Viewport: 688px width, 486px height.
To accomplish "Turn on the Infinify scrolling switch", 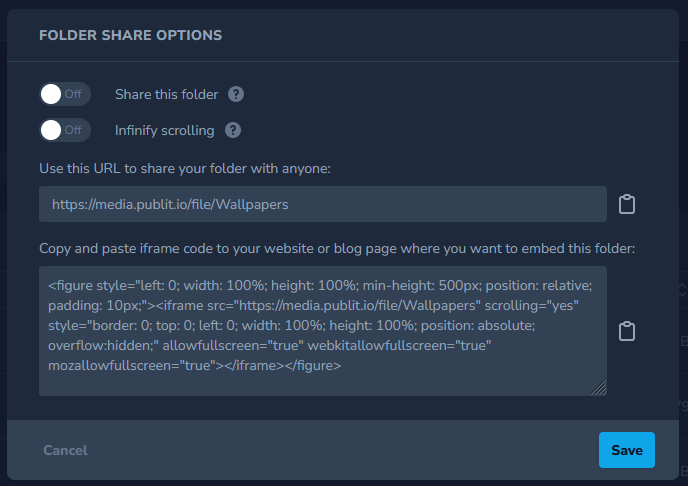I will (65, 130).
